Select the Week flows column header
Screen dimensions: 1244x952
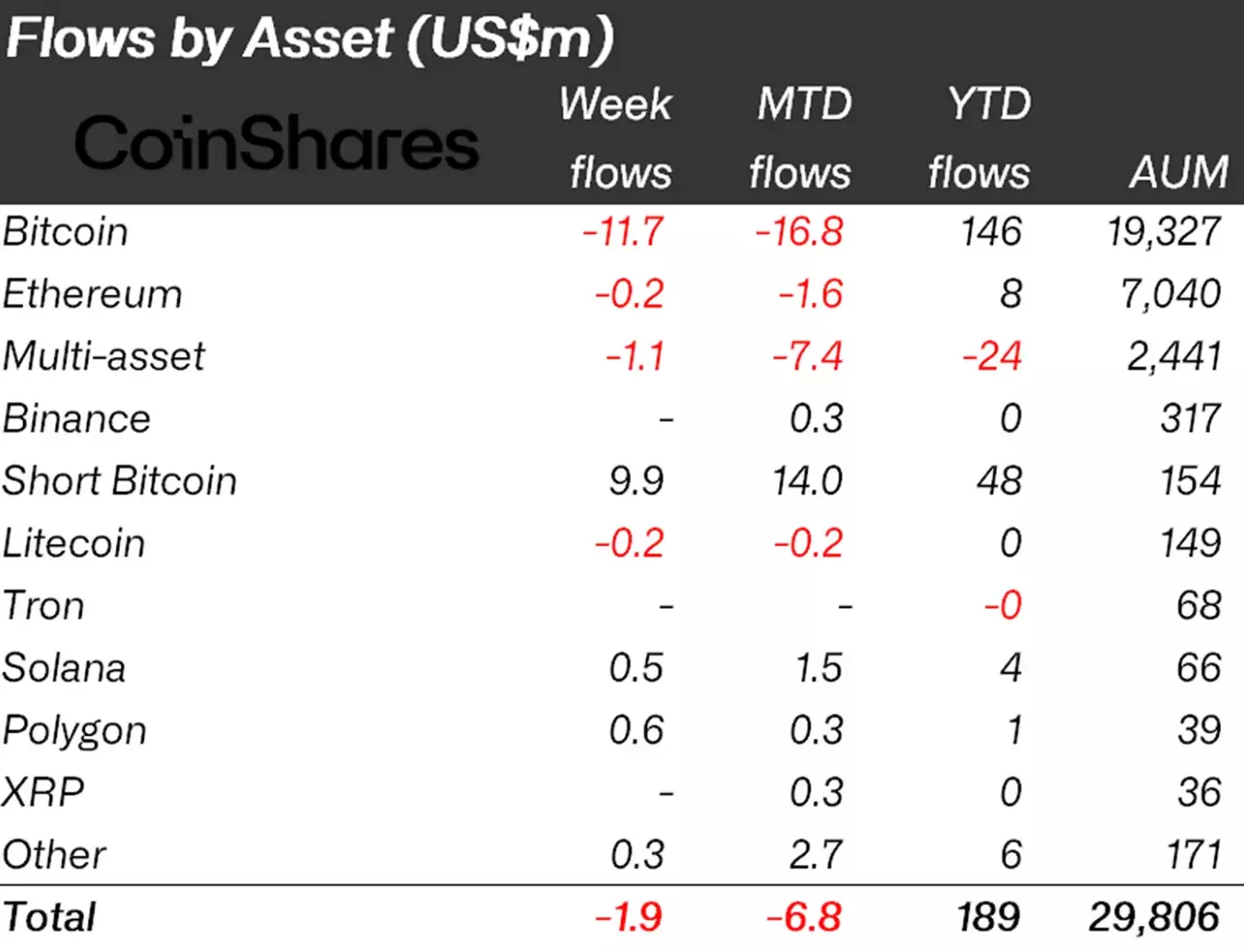click(x=616, y=138)
